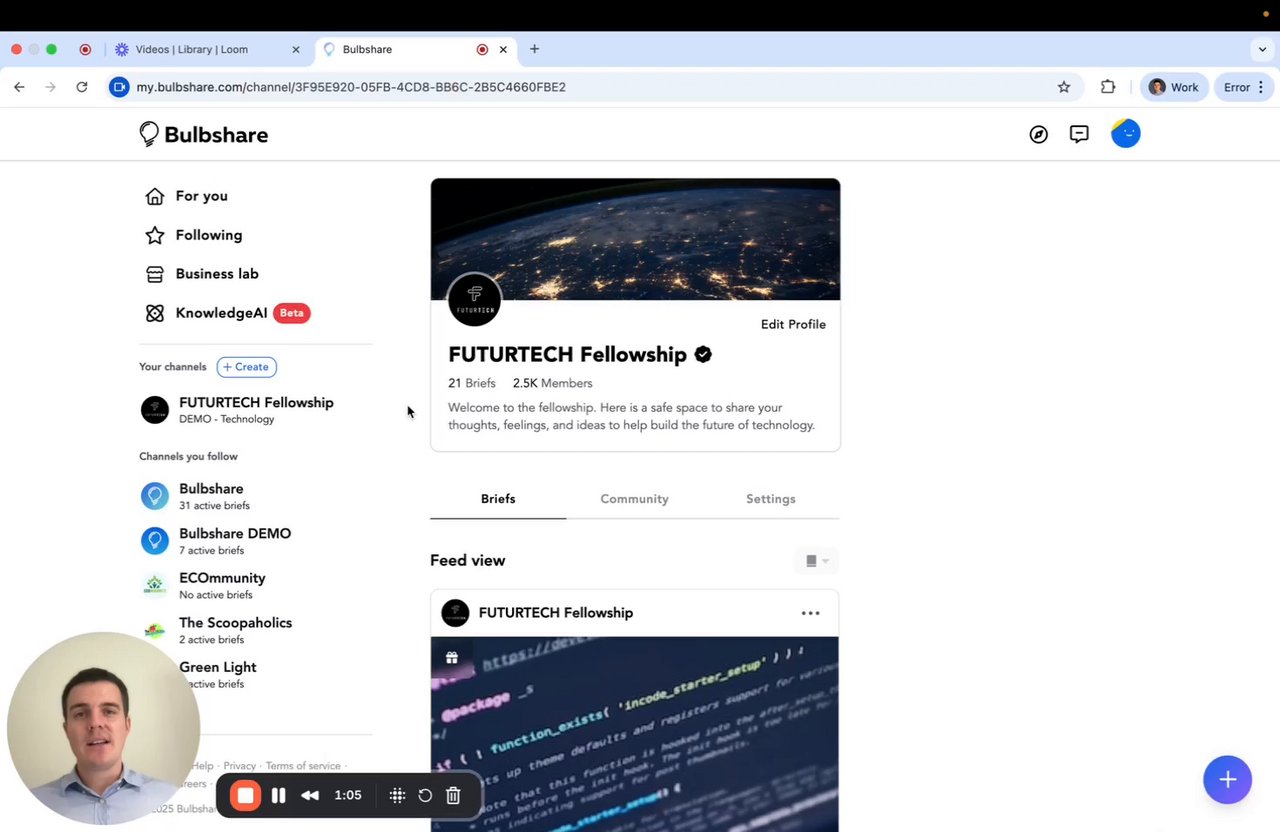The image size is (1280, 832).
Task: Open the ECOmmunity channel
Action: [x=222, y=585]
